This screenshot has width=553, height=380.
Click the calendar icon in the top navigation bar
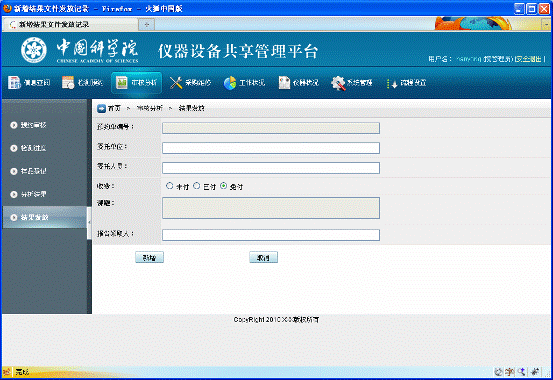pyautogui.click(x=68, y=82)
